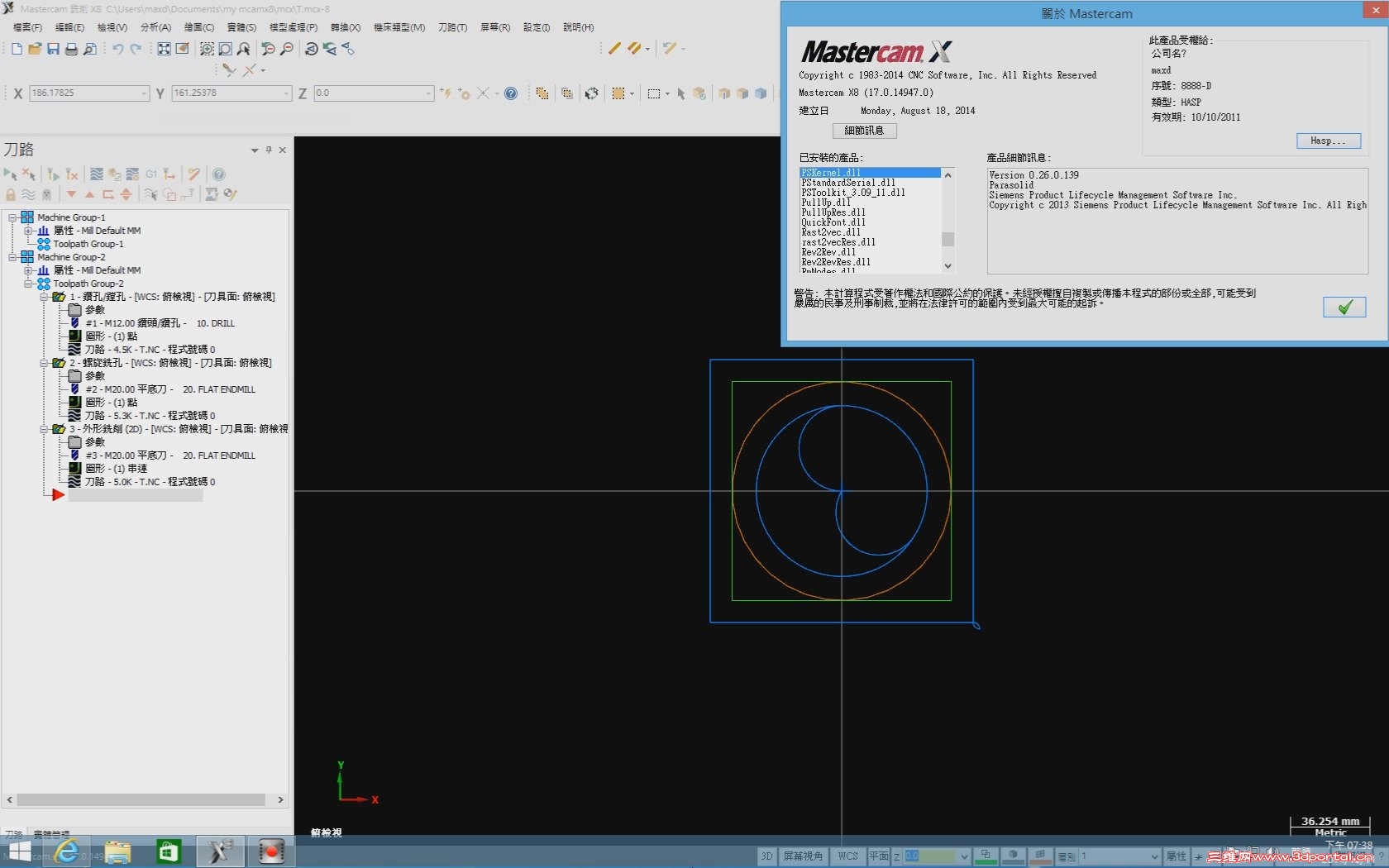
Task: Click the Print icon in toolbar
Action: coord(71,50)
